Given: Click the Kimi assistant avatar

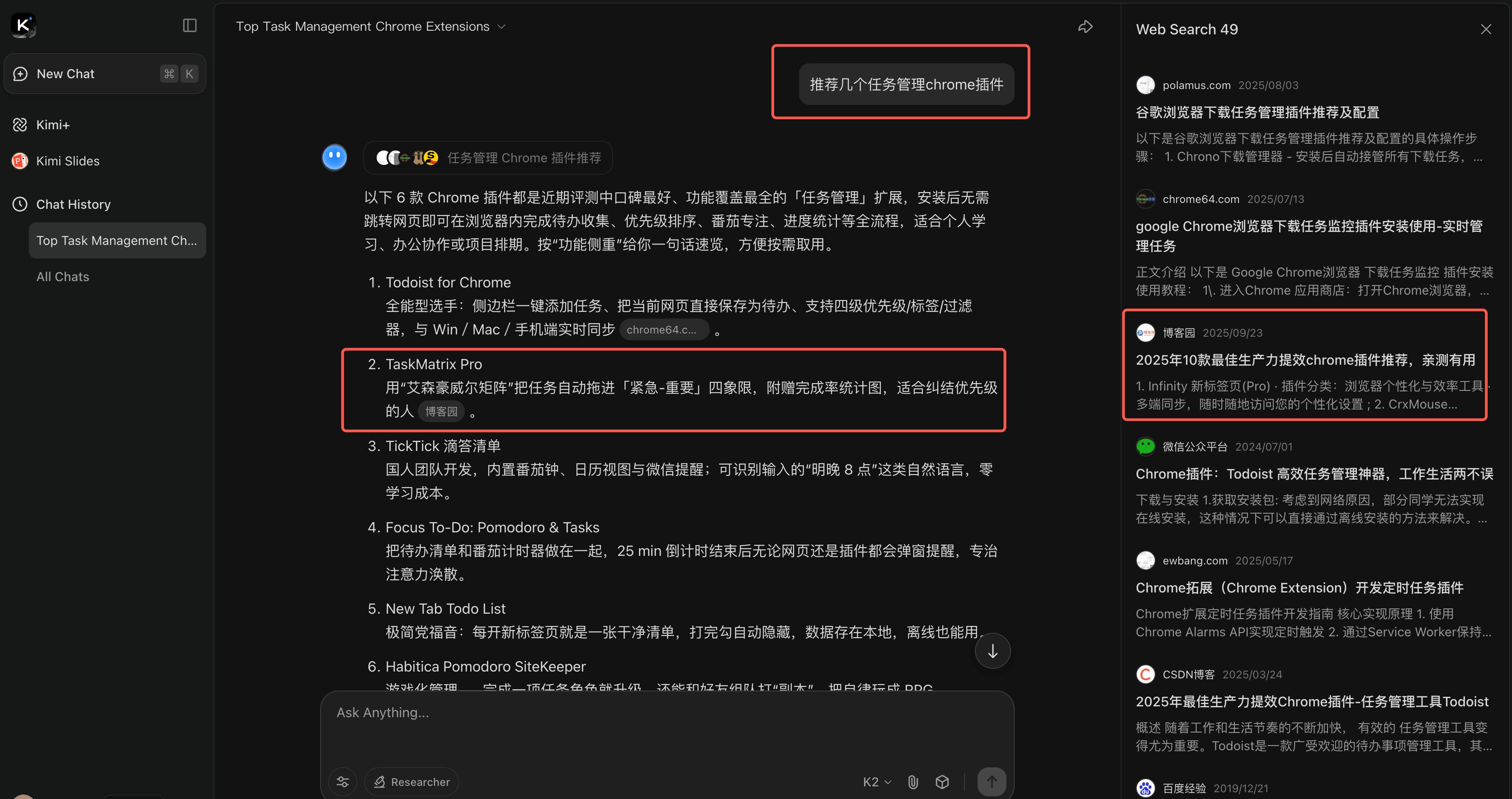Looking at the screenshot, I should (x=335, y=157).
